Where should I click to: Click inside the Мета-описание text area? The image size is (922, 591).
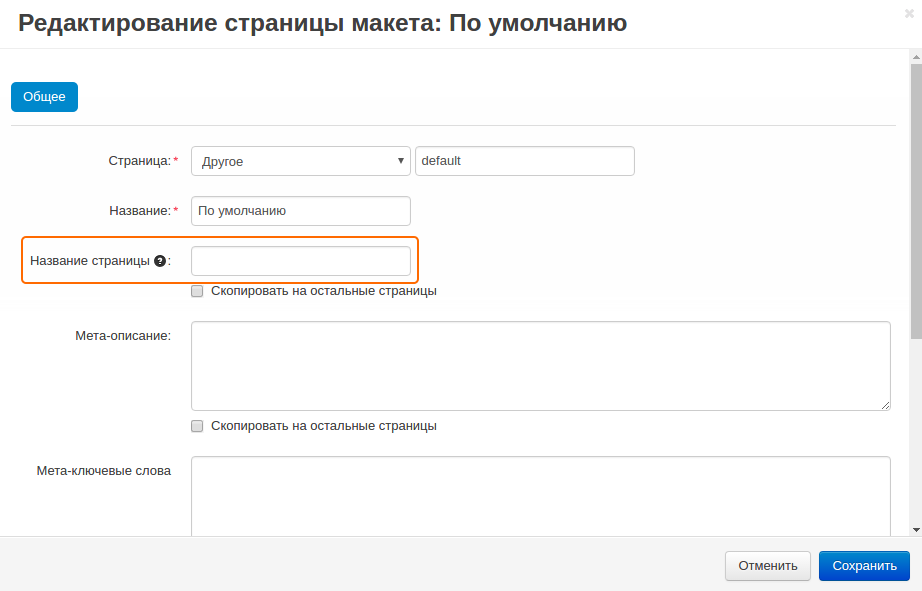pos(540,365)
